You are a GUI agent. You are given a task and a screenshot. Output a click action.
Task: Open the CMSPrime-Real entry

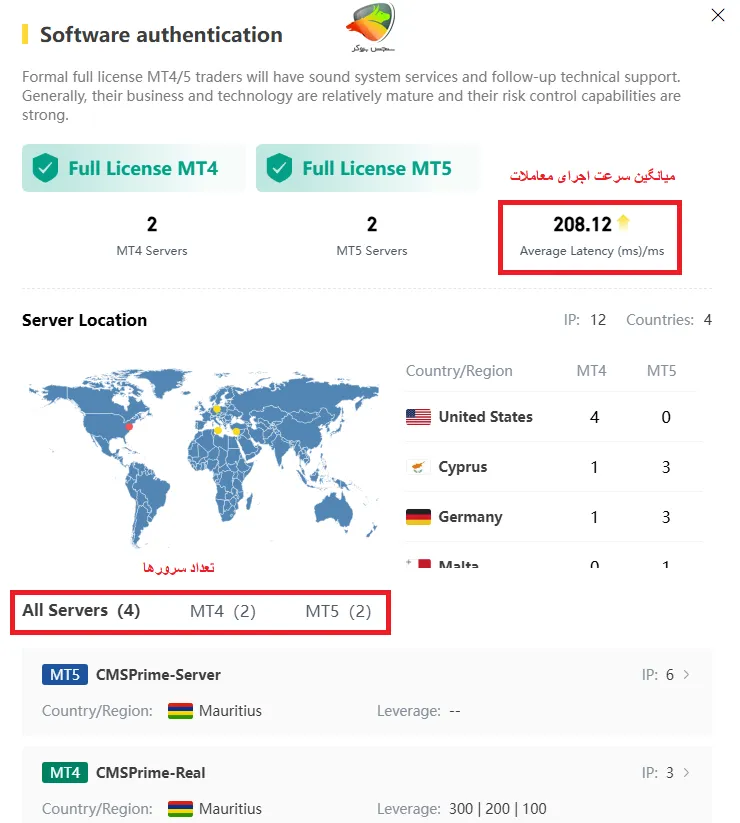tap(367, 785)
